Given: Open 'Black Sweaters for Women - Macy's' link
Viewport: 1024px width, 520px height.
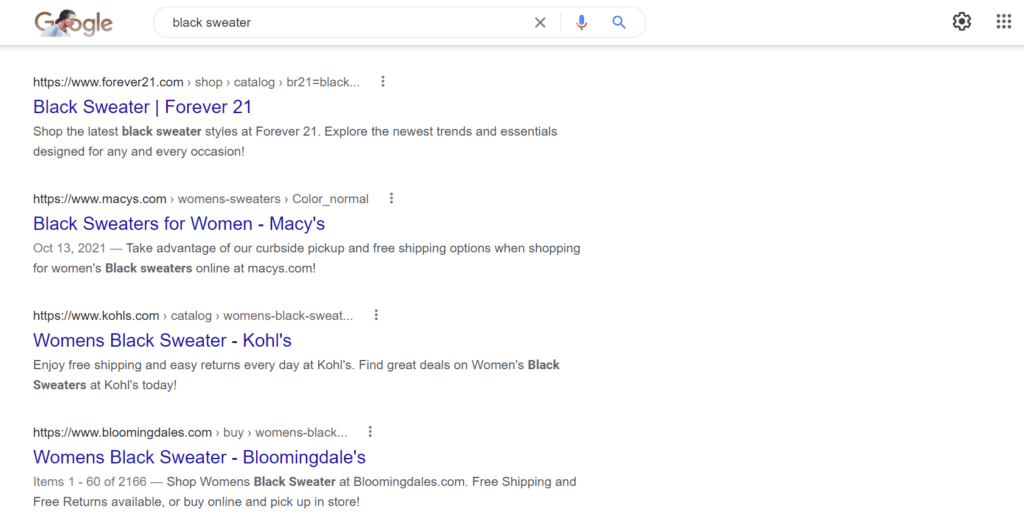Looking at the screenshot, I should click(179, 224).
